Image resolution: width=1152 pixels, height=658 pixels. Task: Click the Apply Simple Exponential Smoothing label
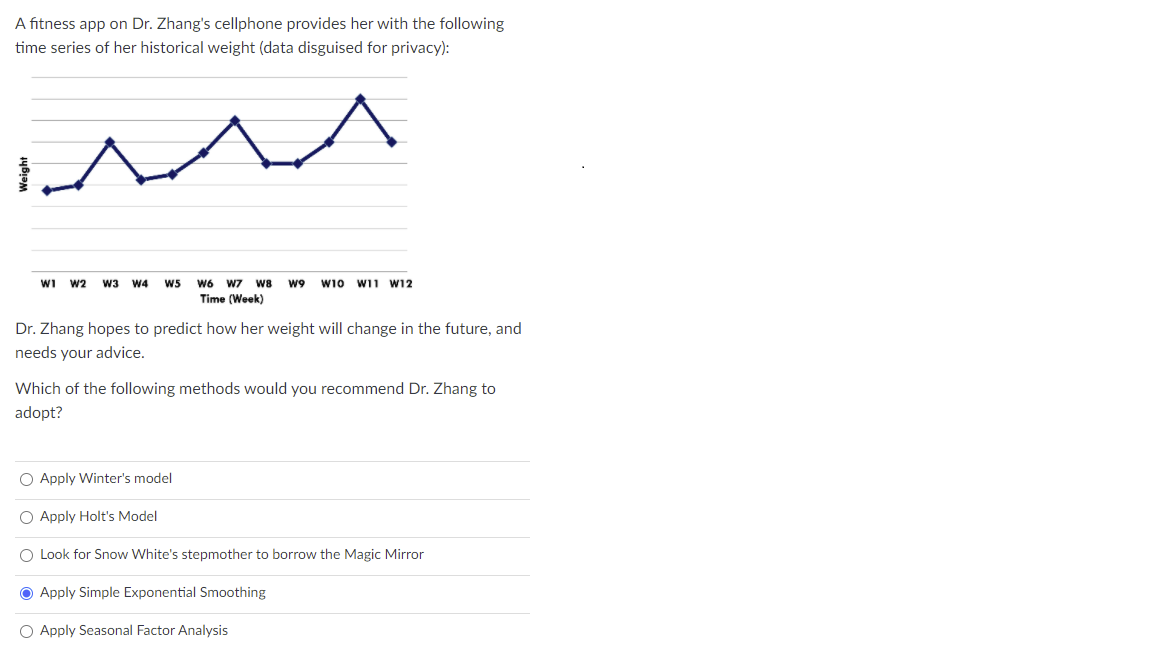[x=153, y=592]
